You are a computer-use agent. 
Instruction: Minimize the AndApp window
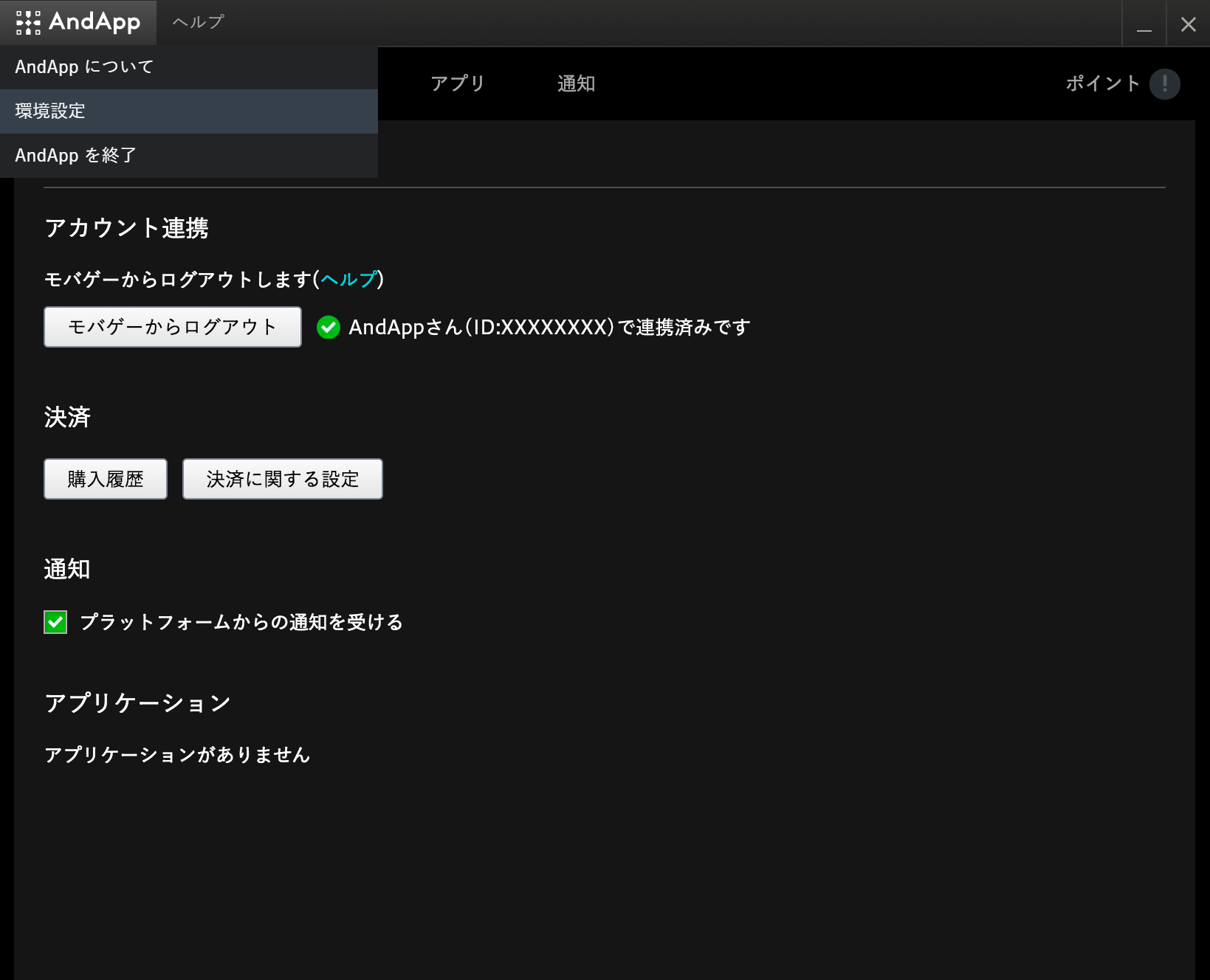(1144, 24)
